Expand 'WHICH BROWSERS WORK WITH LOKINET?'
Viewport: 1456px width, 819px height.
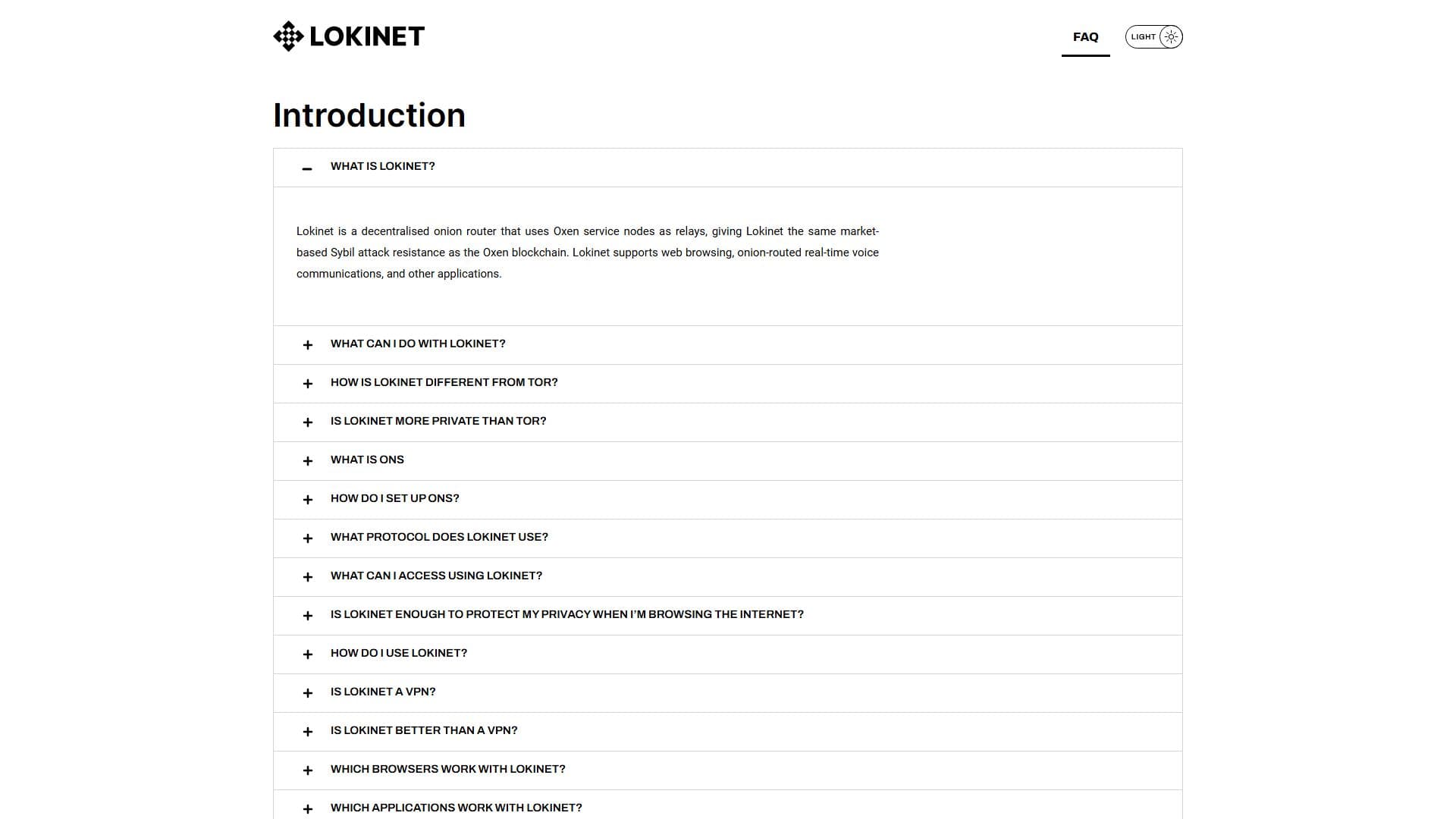point(727,770)
